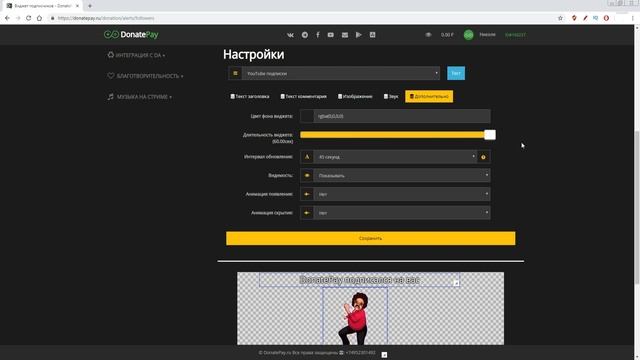
Task: Select the Дополнительно tab
Action: coord(429,97)
